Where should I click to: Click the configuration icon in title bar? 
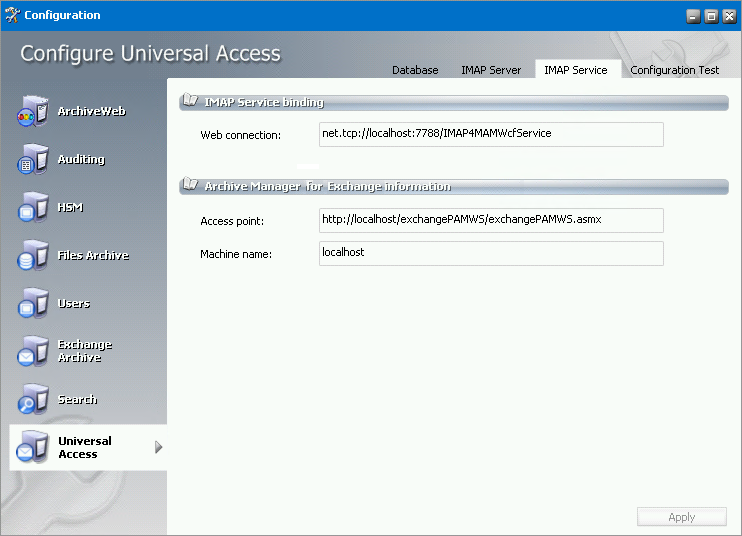(12, 15)
